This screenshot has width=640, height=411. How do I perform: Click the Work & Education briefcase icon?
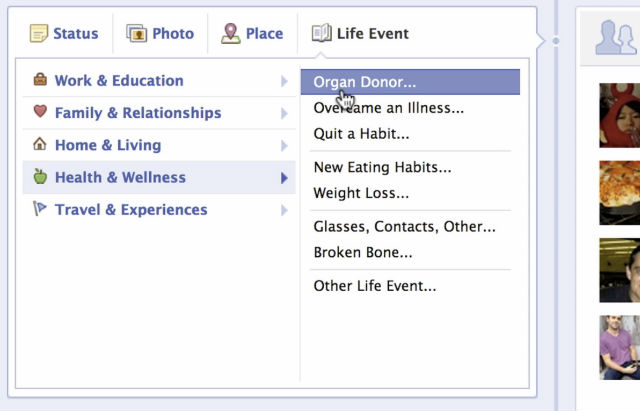(x=40, y=80)
